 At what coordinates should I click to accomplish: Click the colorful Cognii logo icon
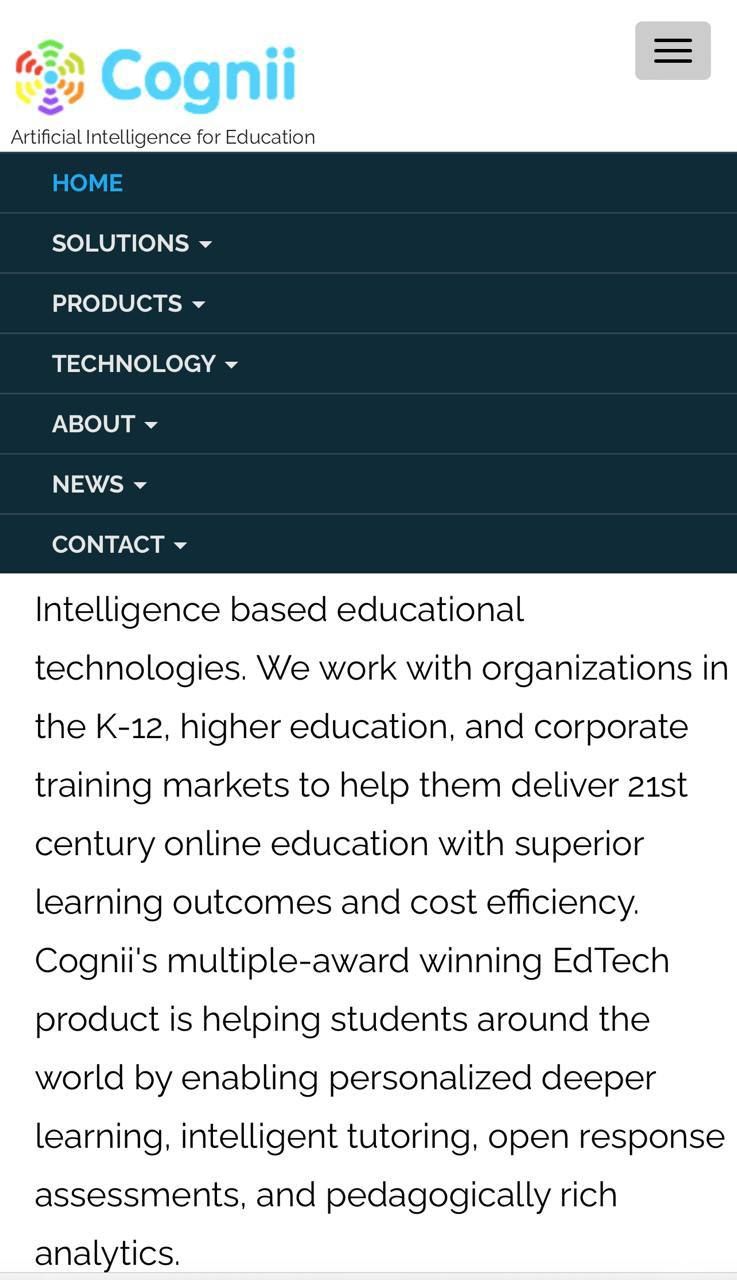click(x=50, y=77)
